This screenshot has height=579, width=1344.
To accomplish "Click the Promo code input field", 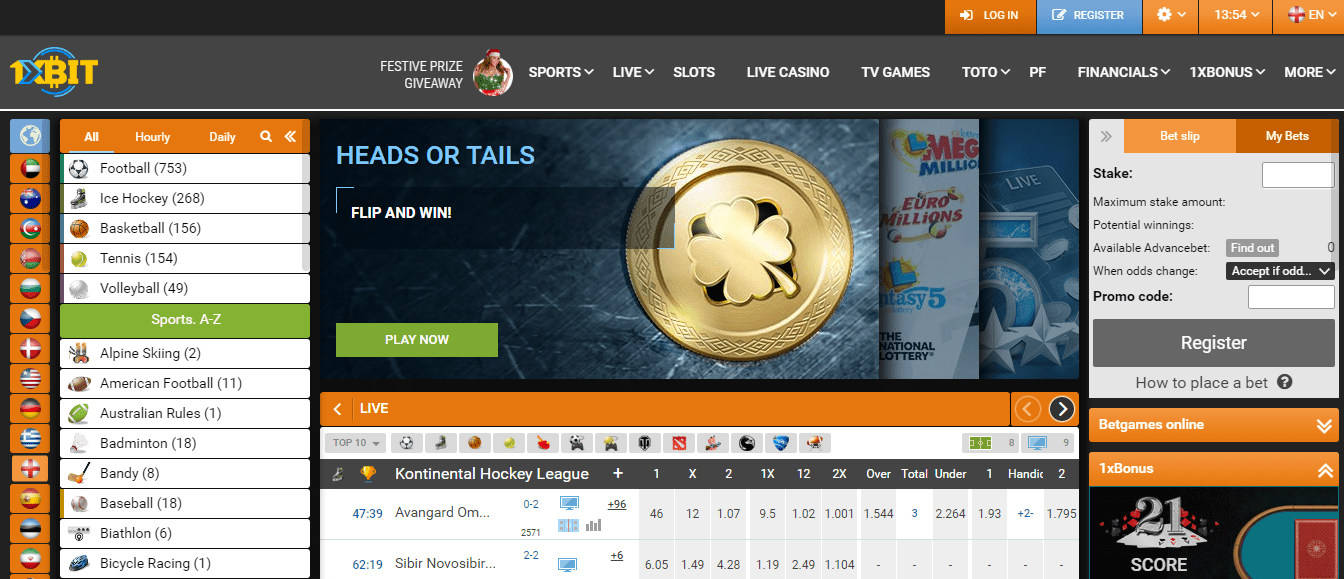I will pyautogui.click(x=1291, y=297).
